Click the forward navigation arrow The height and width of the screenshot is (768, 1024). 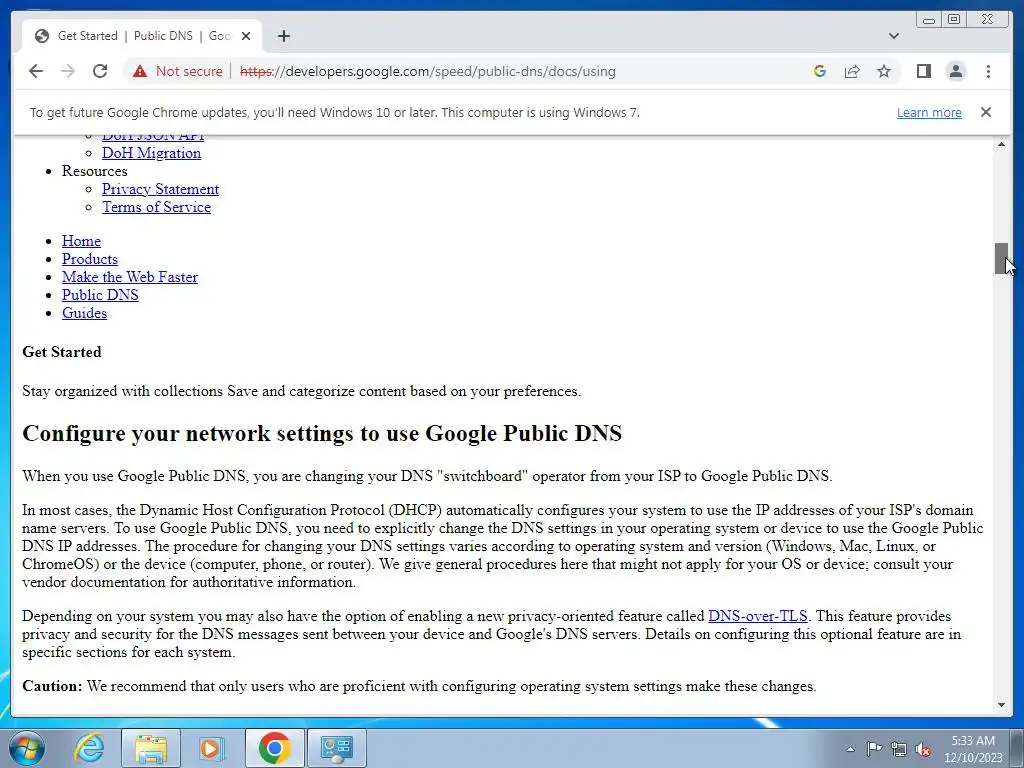68,71
